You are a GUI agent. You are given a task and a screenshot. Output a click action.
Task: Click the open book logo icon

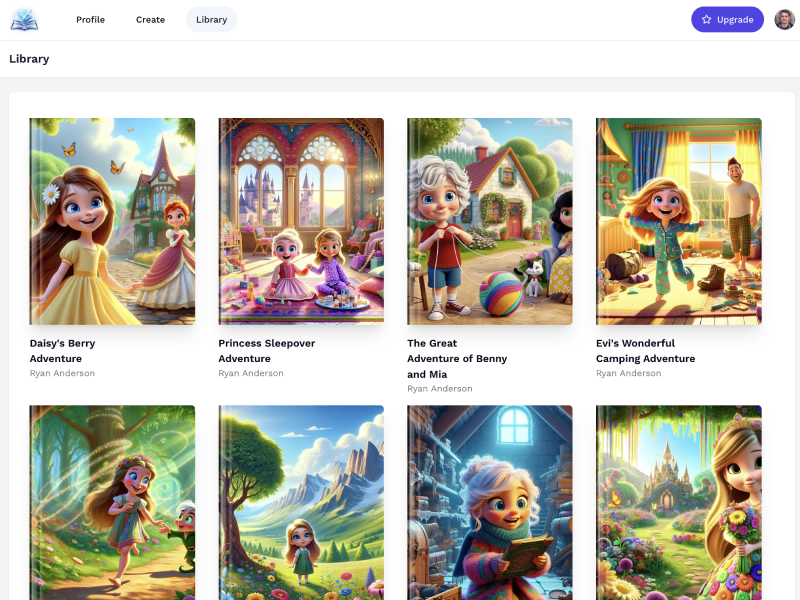click(23, 19)
